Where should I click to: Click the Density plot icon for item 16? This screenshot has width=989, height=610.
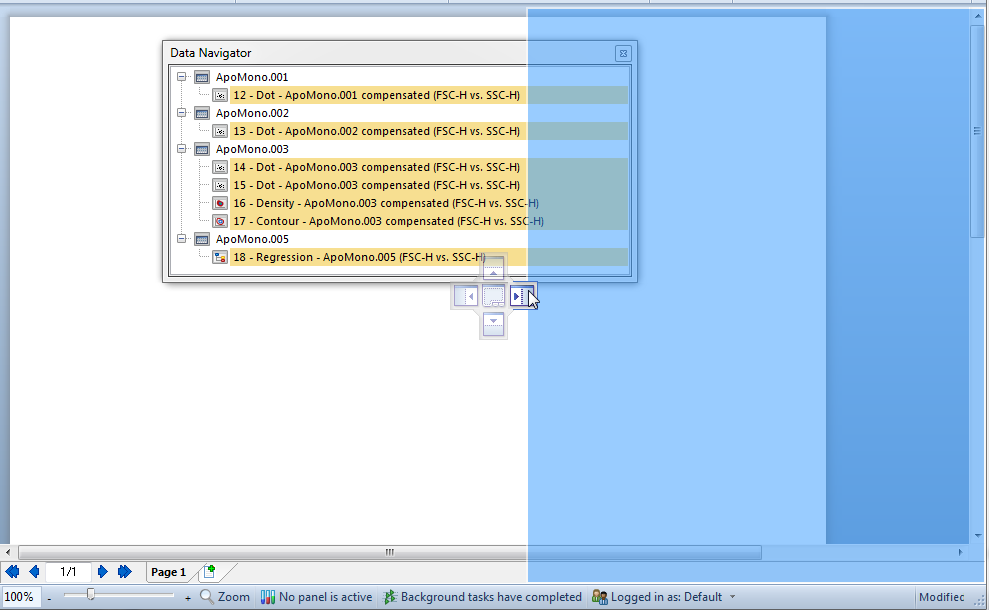point(220,203)
